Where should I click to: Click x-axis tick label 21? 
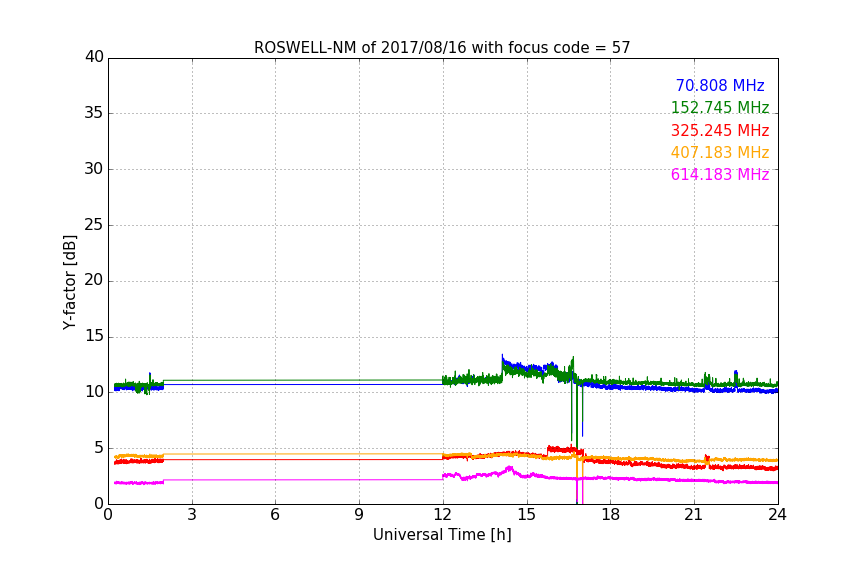694,515
